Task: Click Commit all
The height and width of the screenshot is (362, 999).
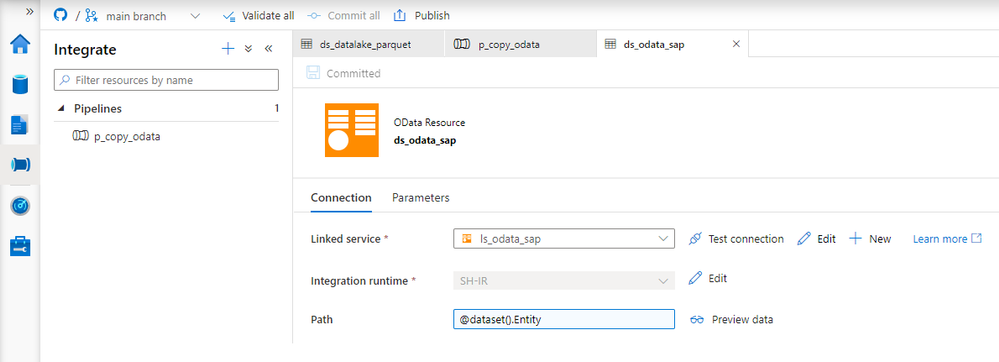Action: pyautogui.click(x=344, y=16)
